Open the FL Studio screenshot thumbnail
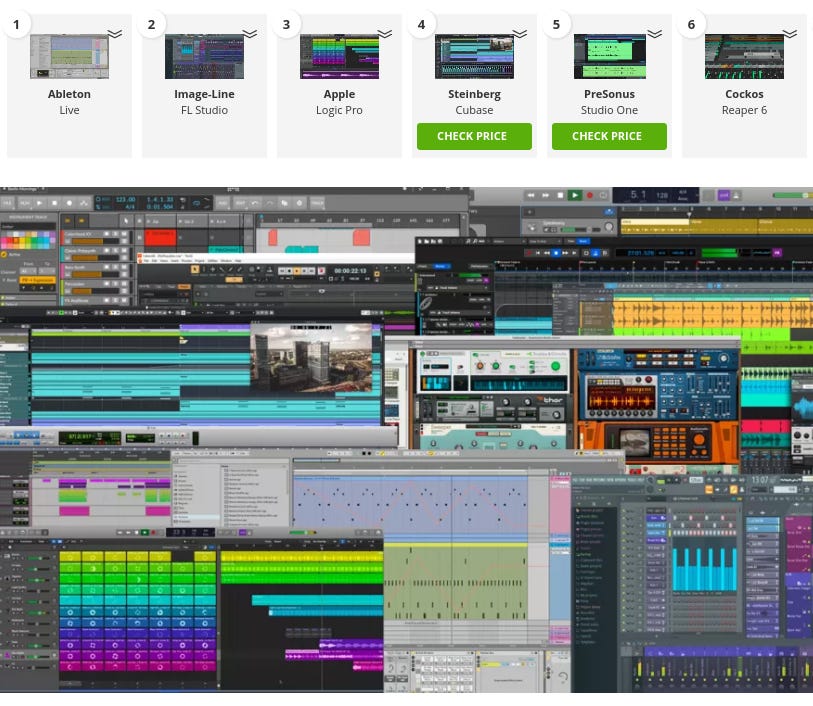 (x=204, y=57)
